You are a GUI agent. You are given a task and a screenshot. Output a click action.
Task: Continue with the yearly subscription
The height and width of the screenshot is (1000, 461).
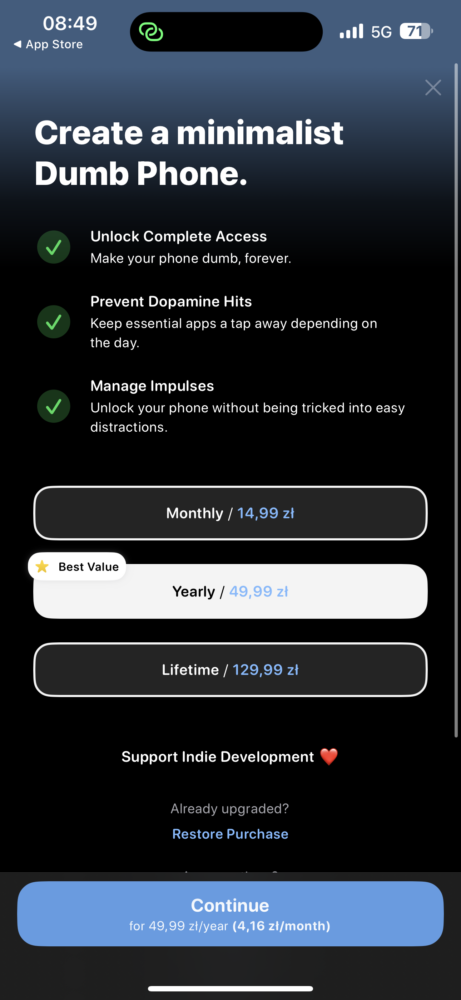coord(230,914)
